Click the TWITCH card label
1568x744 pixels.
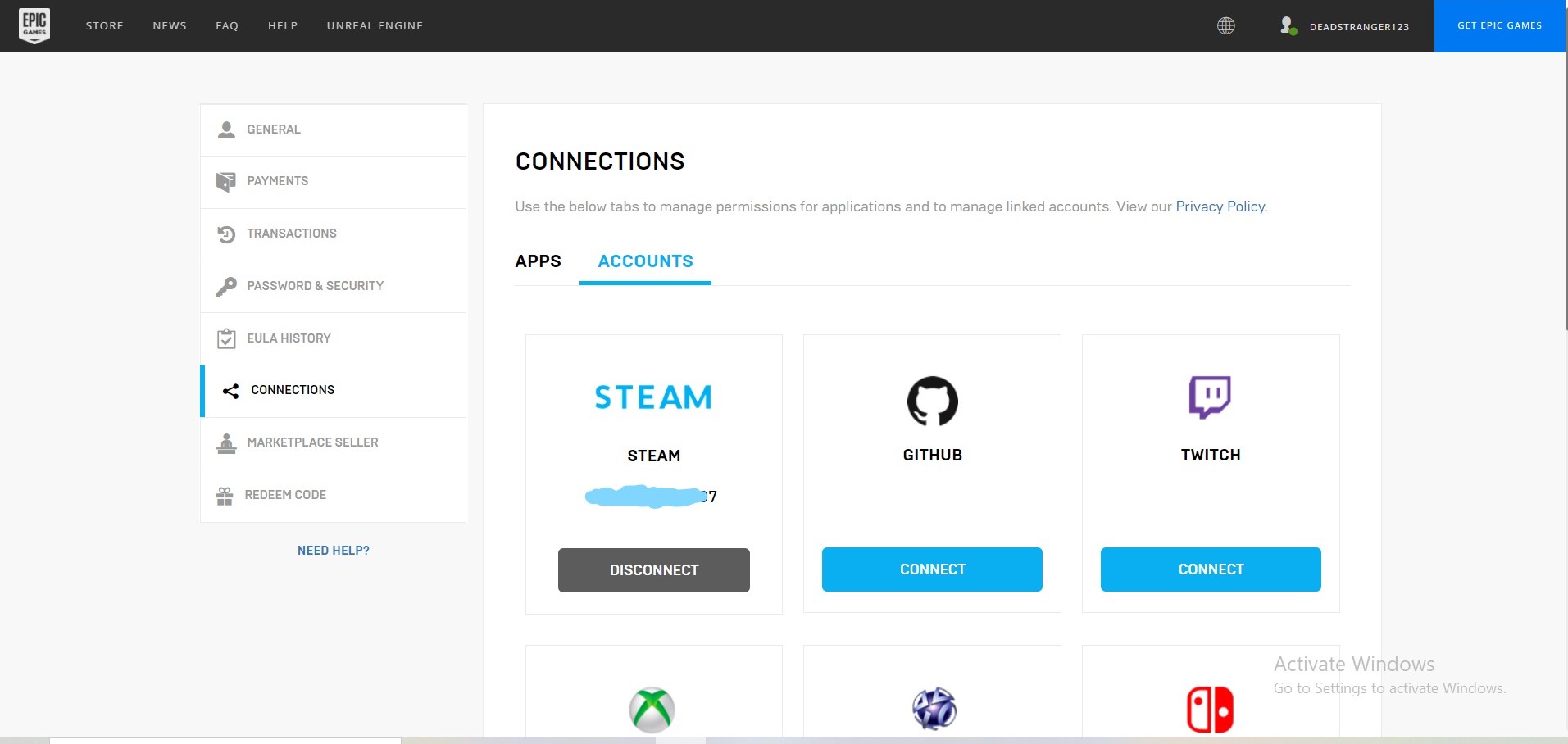pyautogui.click(x=1211, y=455)
